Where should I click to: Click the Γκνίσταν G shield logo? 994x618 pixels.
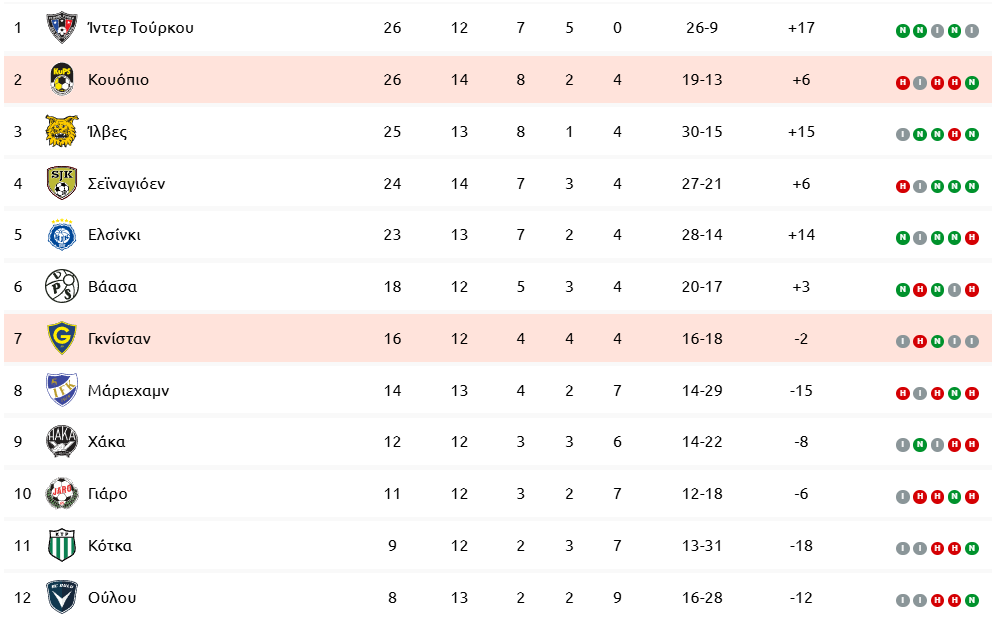tap(62, 338)
